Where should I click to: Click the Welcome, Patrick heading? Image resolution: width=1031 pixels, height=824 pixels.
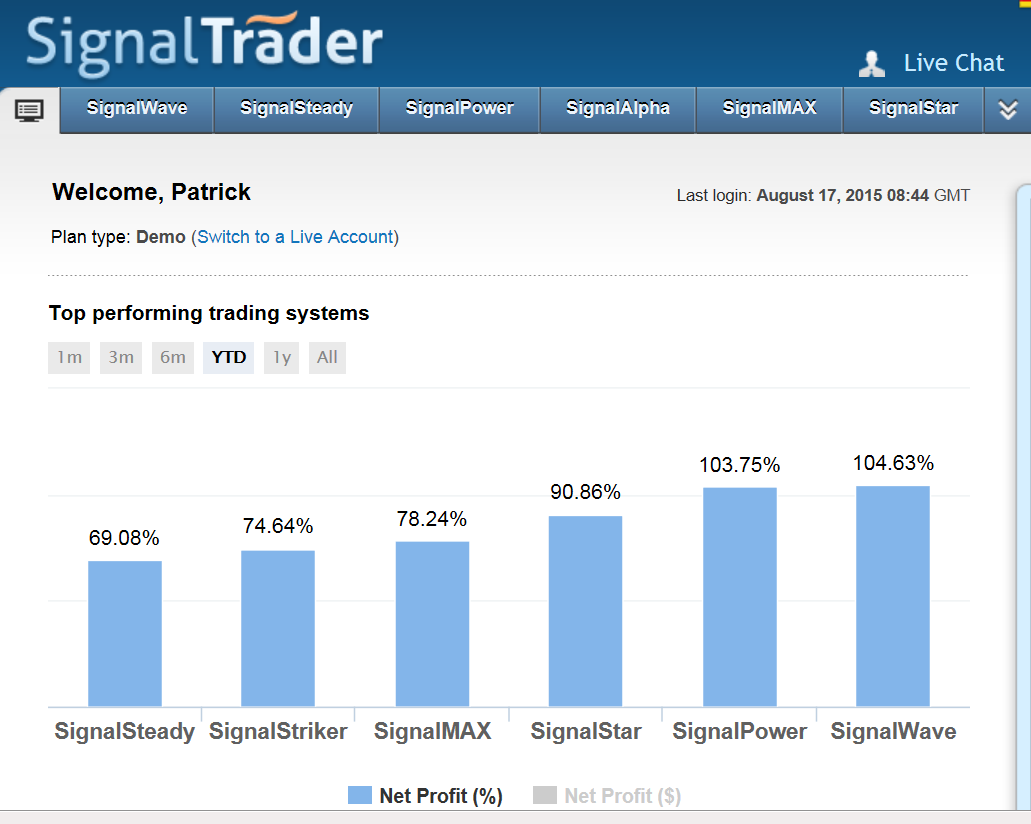[151, 192]
